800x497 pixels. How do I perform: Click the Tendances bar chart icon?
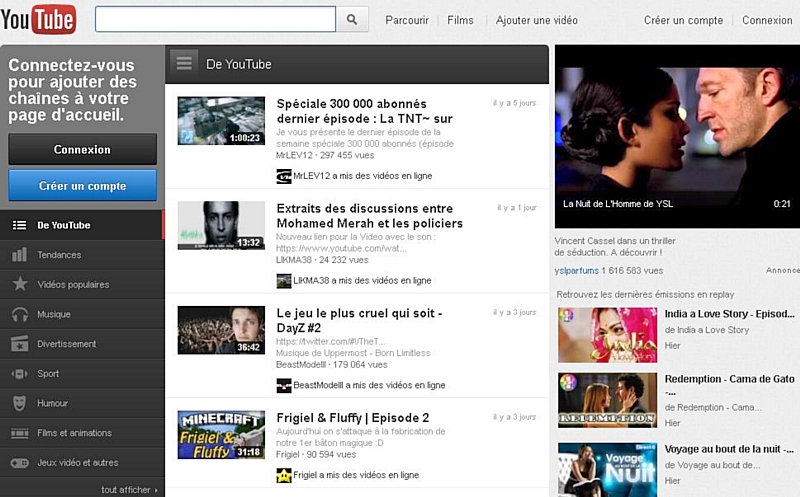click(19, 255)
